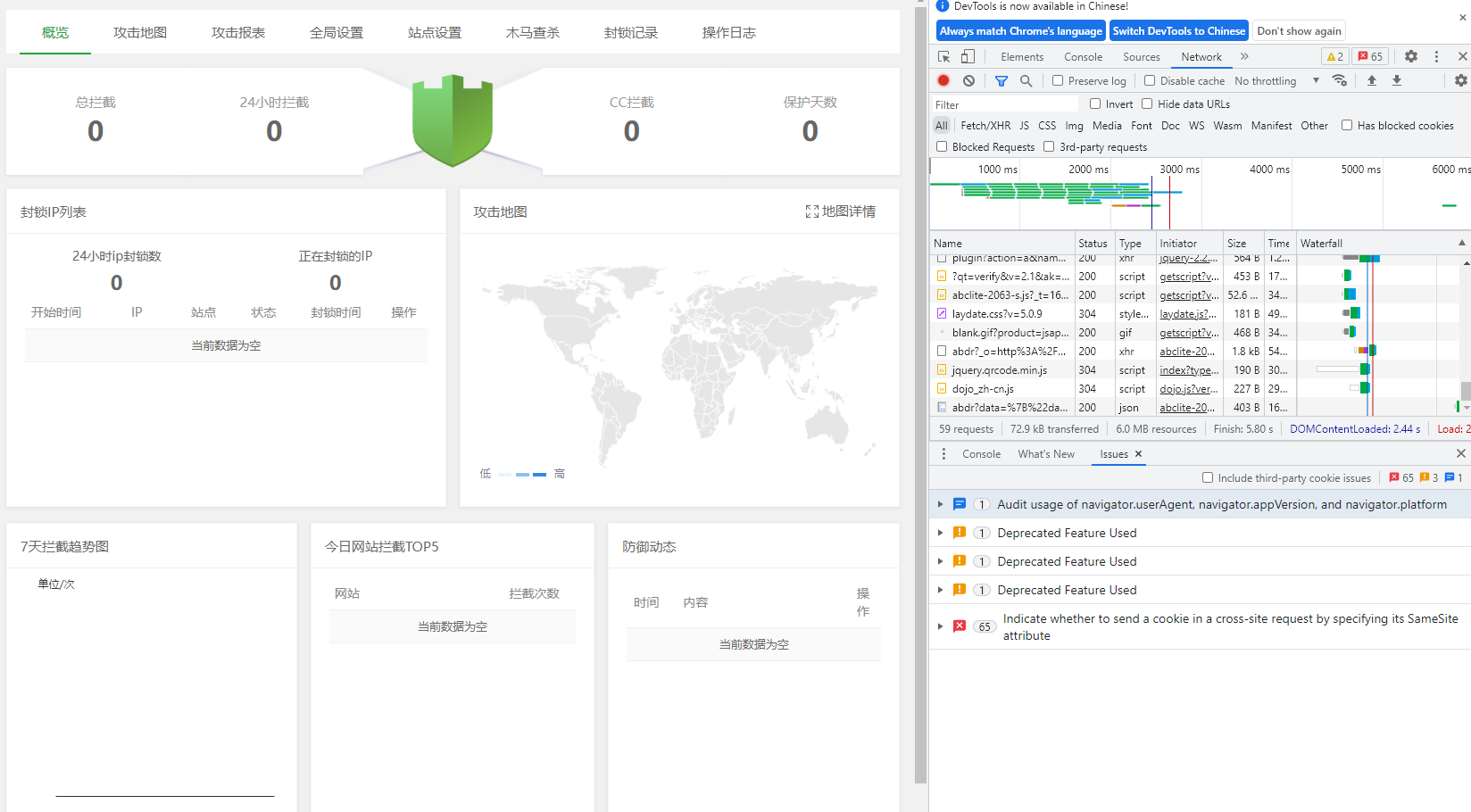The width and height of the screenshot is (1471, 812).
Task: Click breaking changes badge 3 in Issues toolbar
Action: click(1428, 477)
